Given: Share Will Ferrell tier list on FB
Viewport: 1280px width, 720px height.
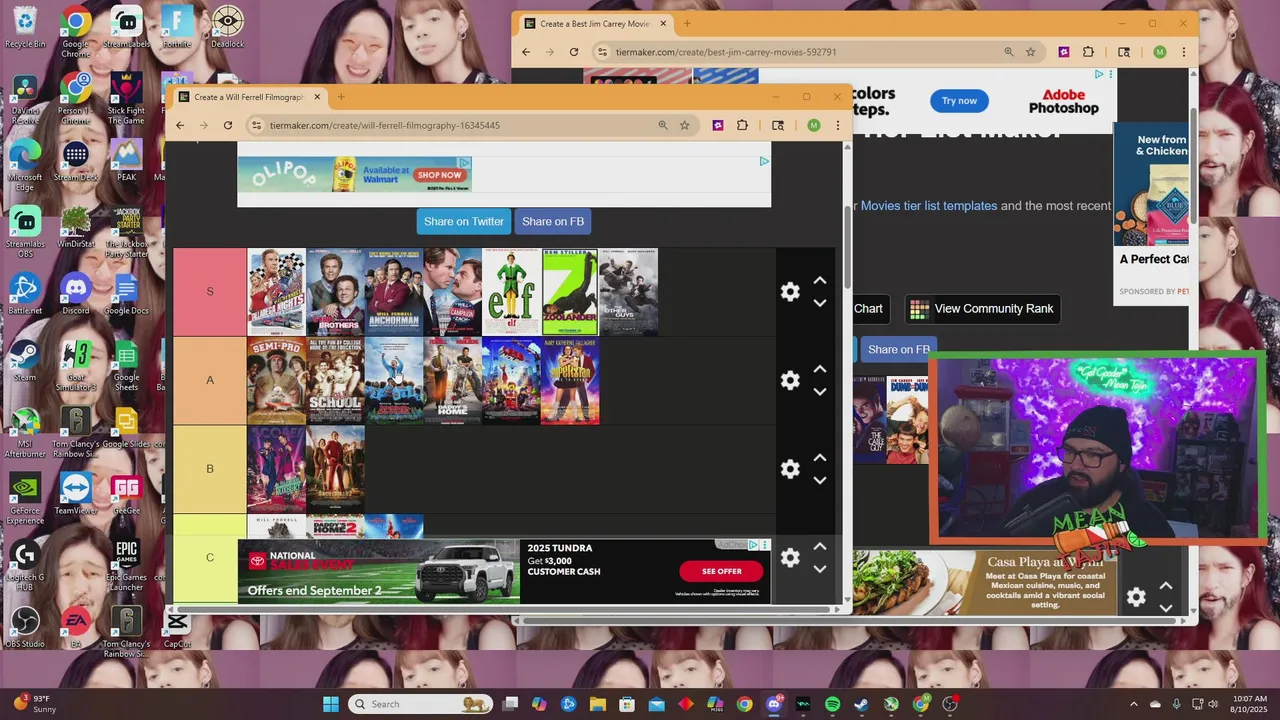Looking at the screenshot, I should click(x=553, y=222).
